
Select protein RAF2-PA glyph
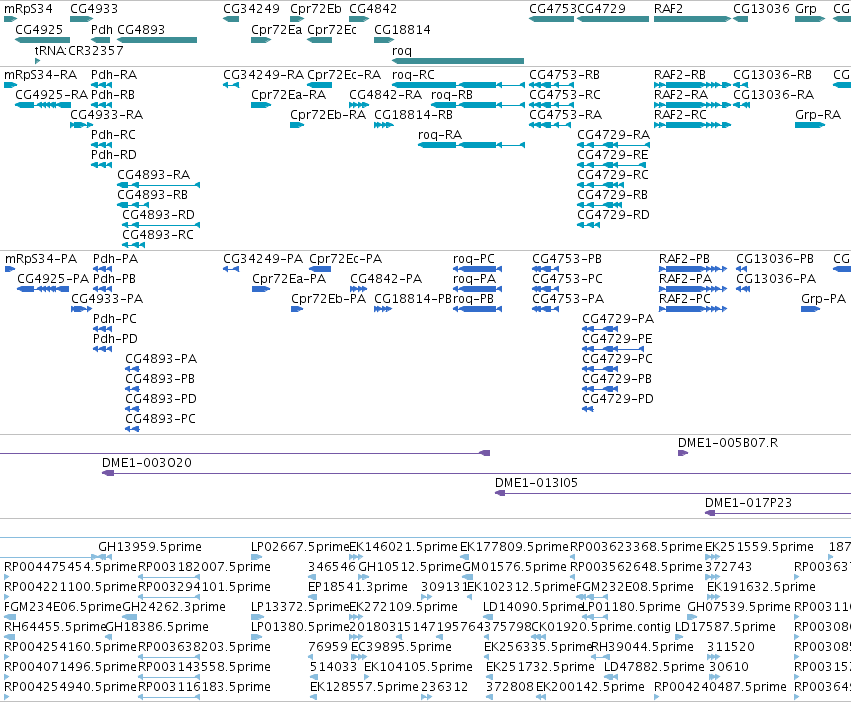click(x=693, y=289)
